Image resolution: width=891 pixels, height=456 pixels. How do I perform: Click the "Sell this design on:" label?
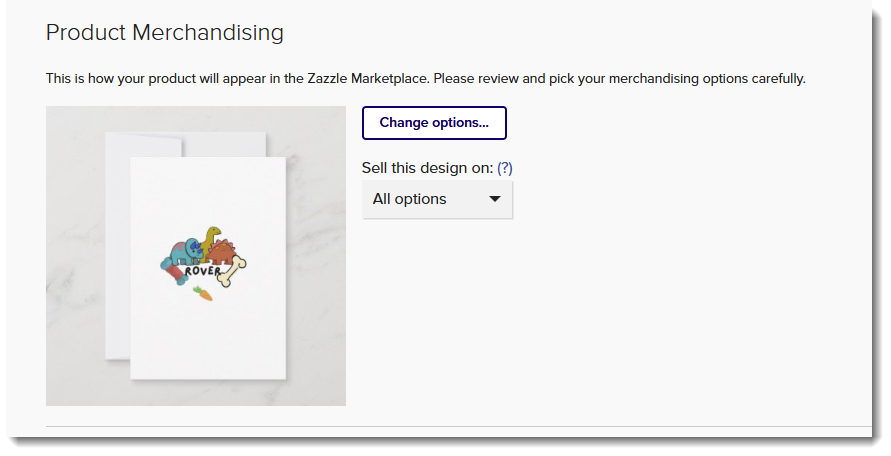pyautogui.click(x=427, y=168)
